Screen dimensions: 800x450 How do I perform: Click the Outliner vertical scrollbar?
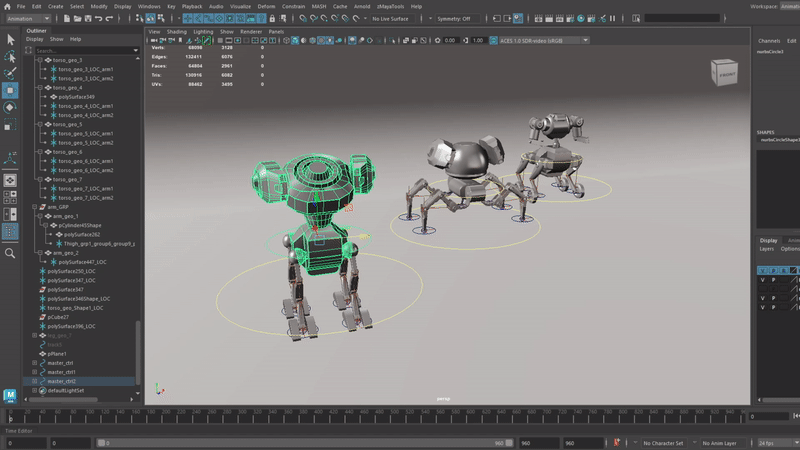tap(138, 352)
